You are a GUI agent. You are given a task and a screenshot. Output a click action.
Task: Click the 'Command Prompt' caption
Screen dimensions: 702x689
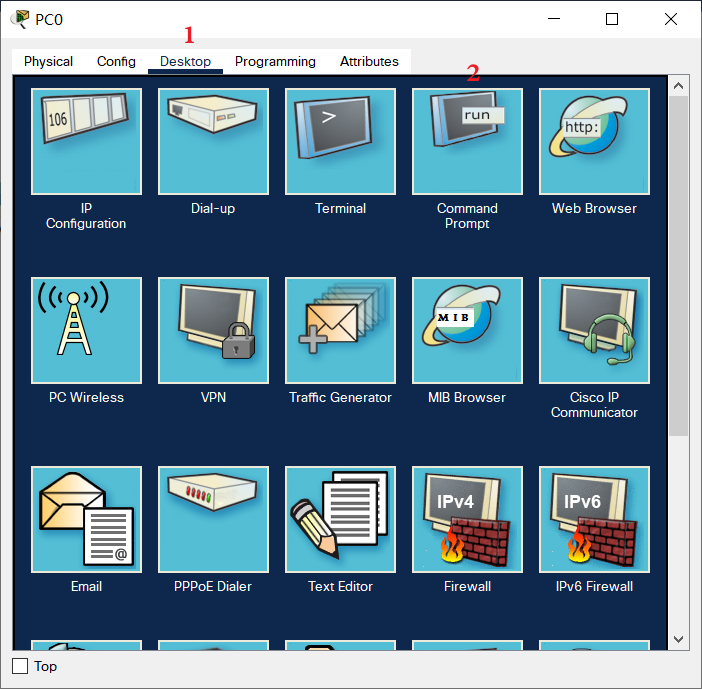[467, 216]
